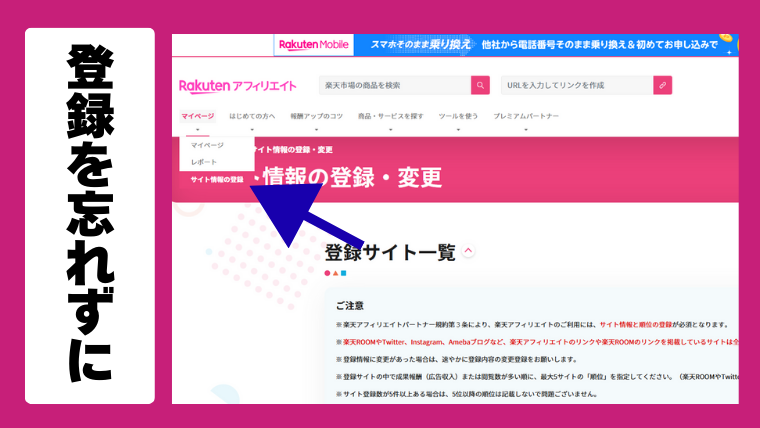This screenshot has width=760, height=428.
Task: Click the Rakuten Mobile banner logo
Action: click(313, 45)
